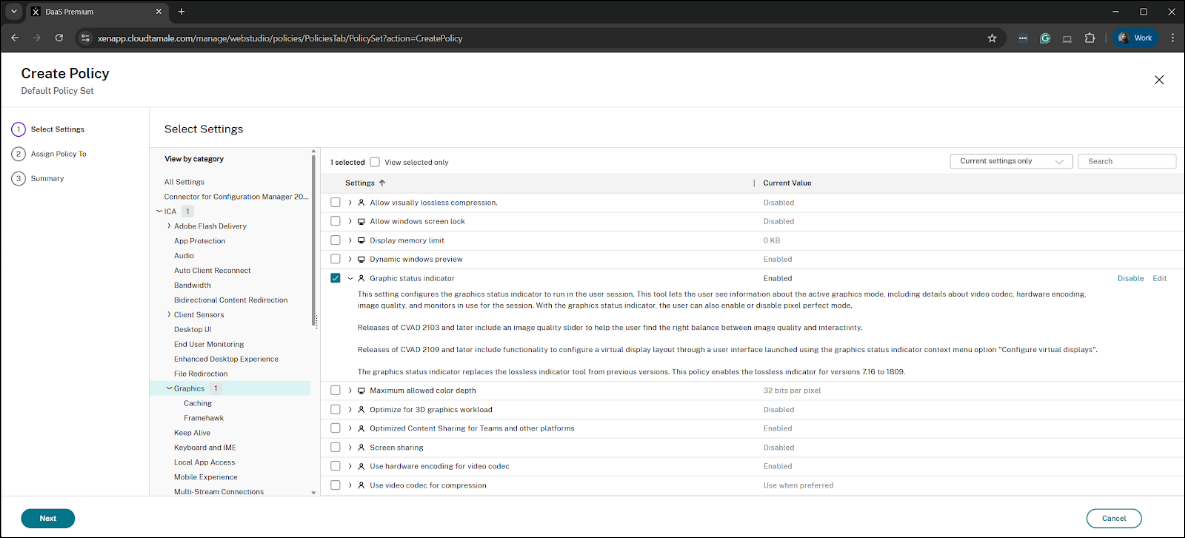
Task: Open the Work browser profile
Action: 1135,38
